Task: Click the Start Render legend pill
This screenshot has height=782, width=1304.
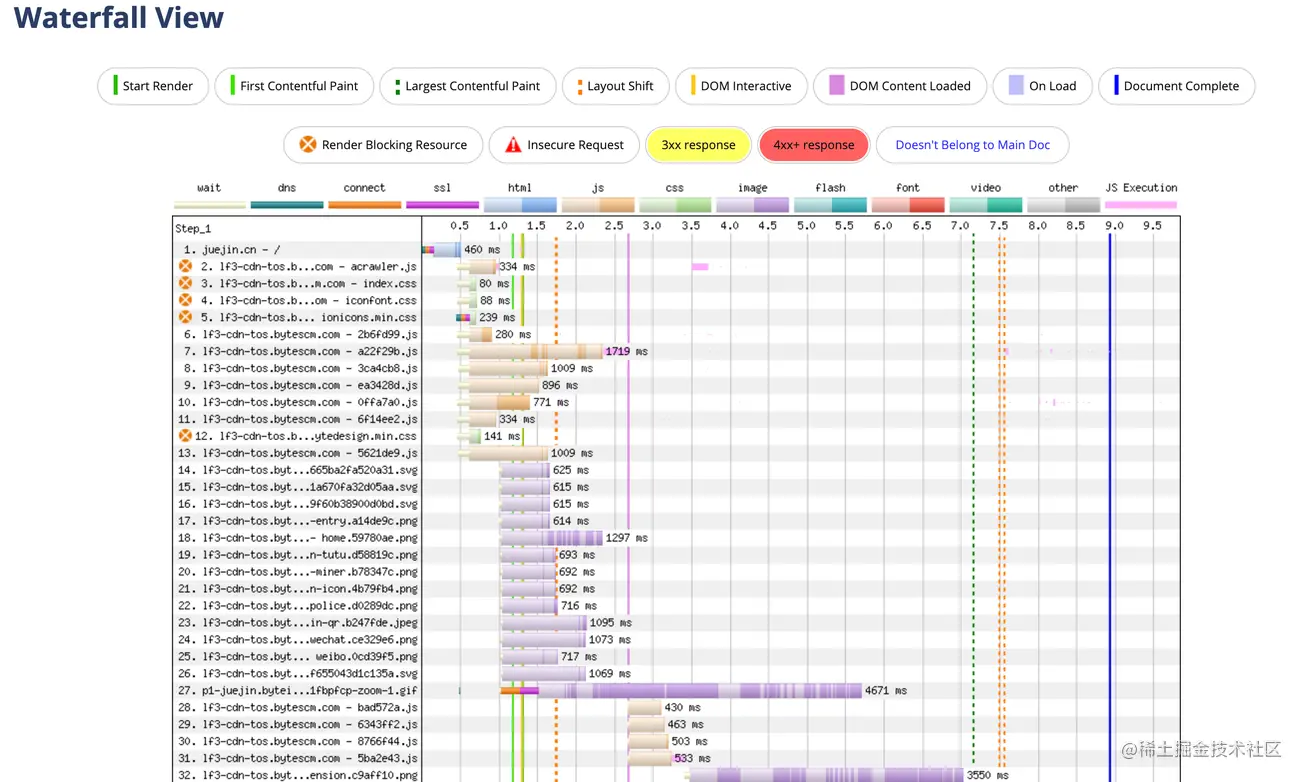Action: pos(153,86)
